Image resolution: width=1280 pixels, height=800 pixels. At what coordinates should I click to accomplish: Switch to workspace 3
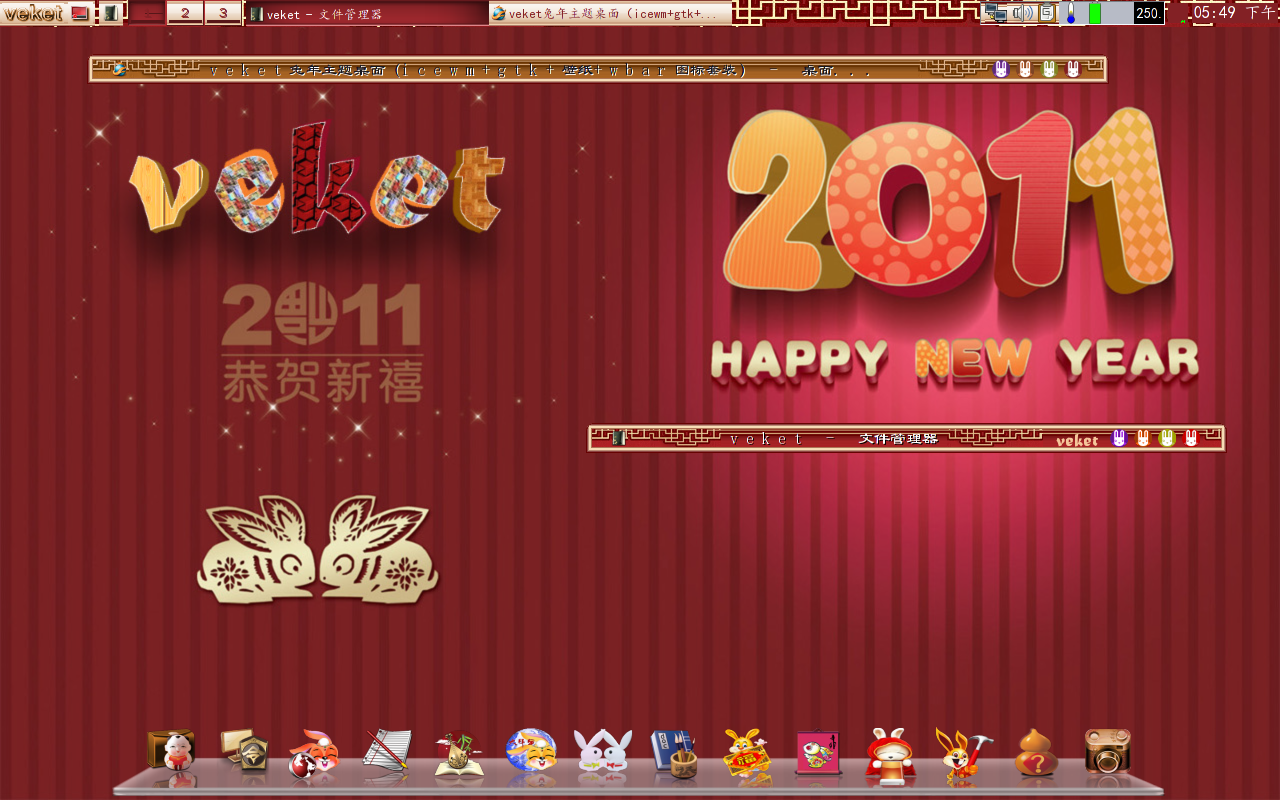pos(222,13)
